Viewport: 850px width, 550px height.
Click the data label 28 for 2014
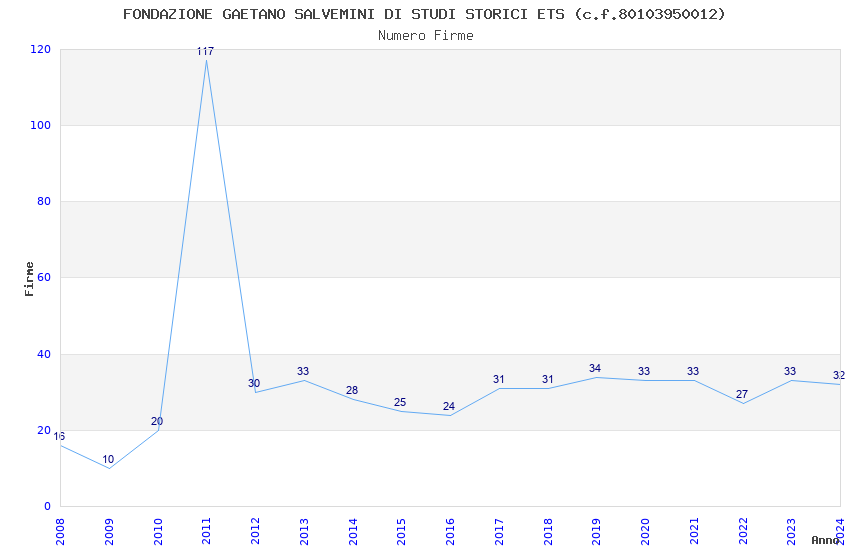[352, 390]
